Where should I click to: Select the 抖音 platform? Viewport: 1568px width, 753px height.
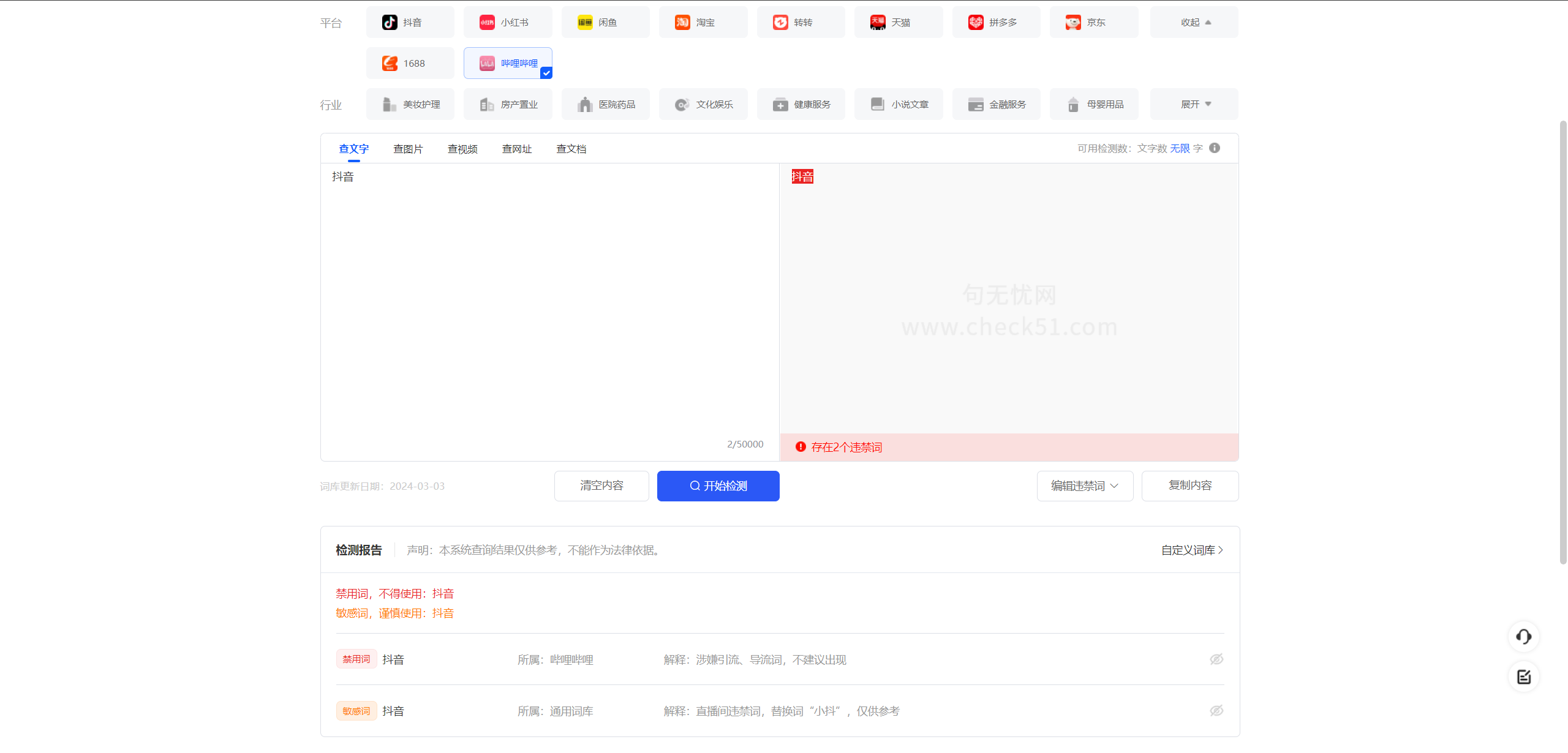tap(410, 23)
